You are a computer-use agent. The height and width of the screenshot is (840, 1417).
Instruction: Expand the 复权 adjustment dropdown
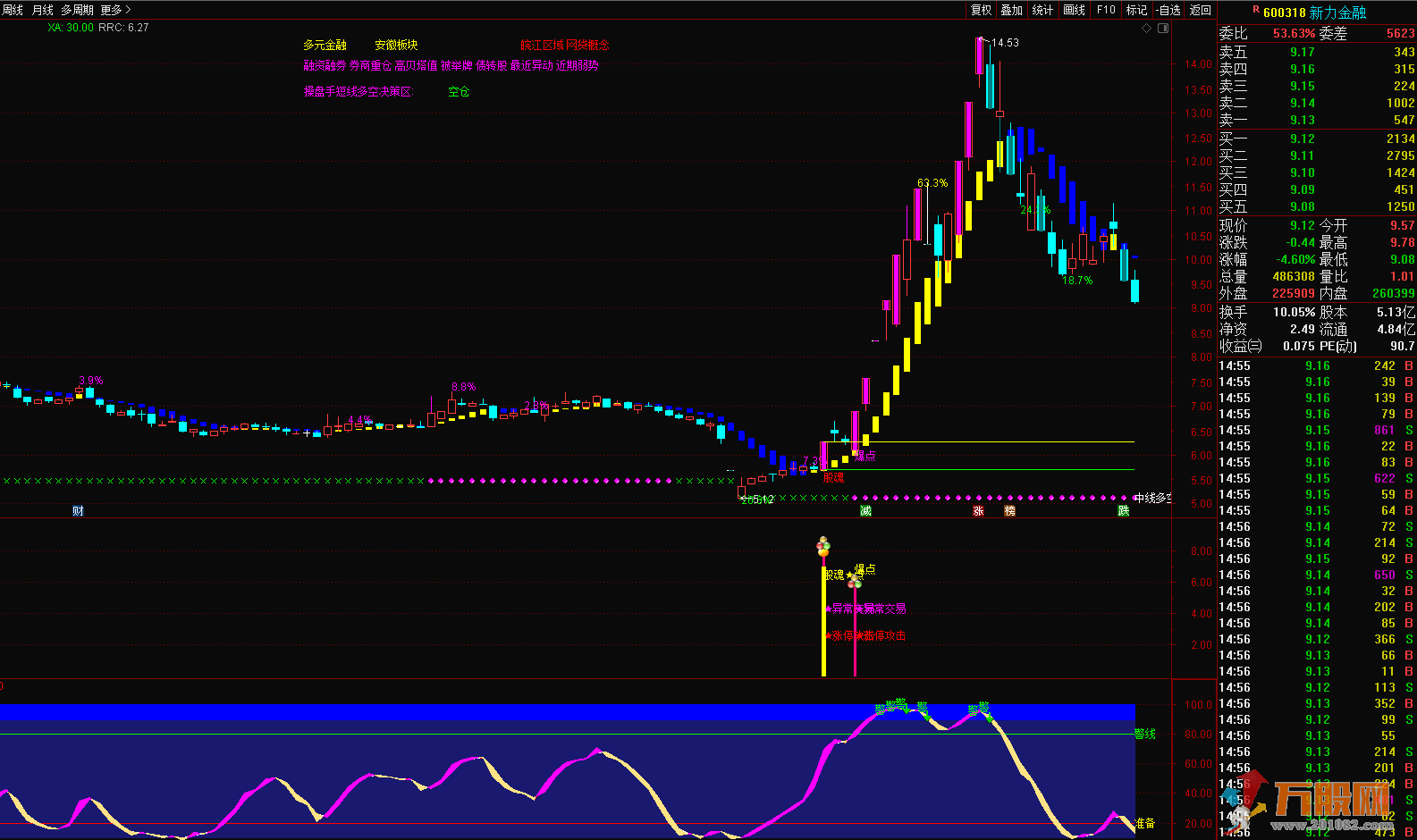click(x=982, y=10)
